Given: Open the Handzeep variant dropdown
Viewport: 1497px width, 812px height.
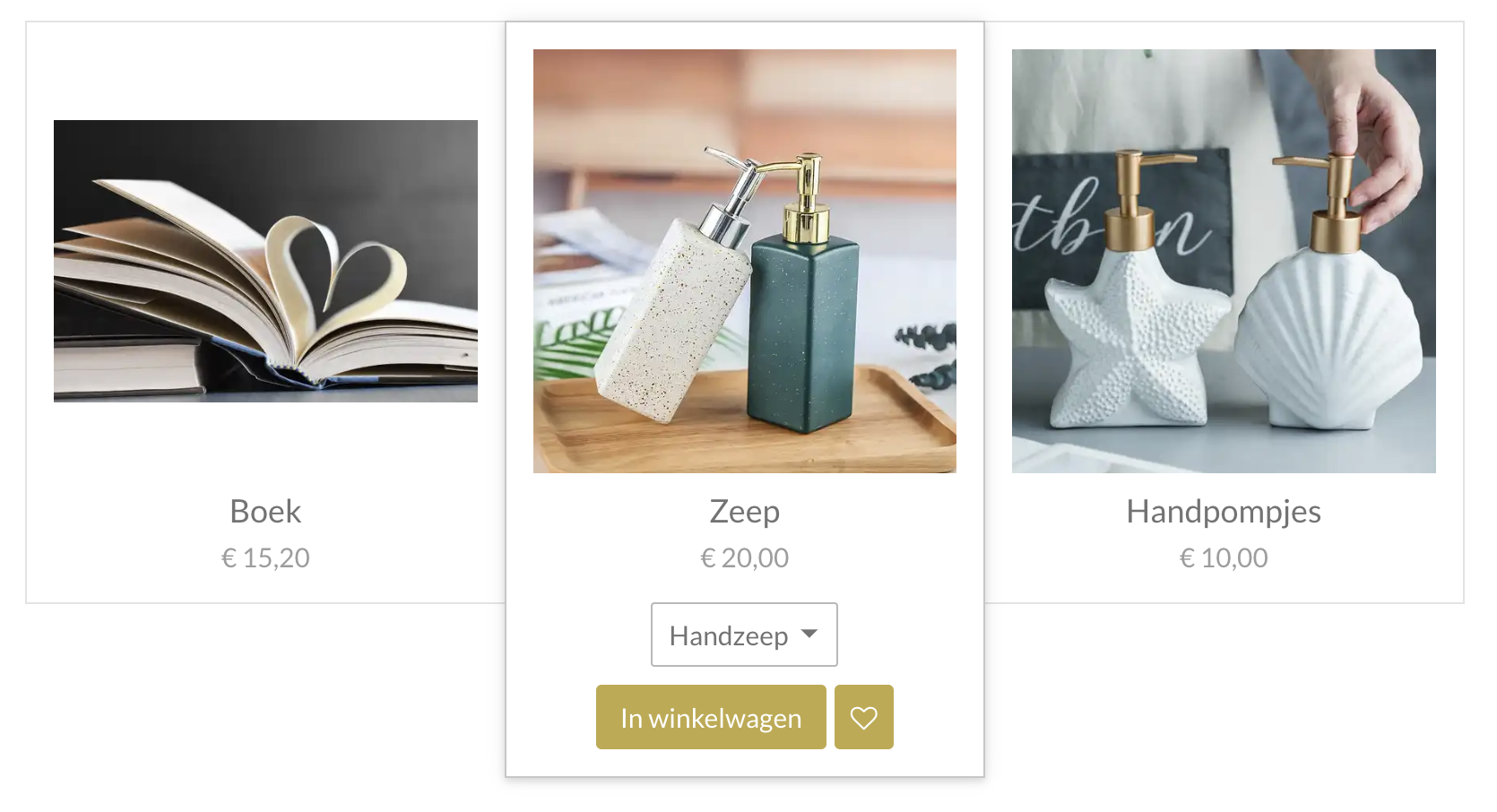Looking at the screenshot, I should [x=744, y=635].
